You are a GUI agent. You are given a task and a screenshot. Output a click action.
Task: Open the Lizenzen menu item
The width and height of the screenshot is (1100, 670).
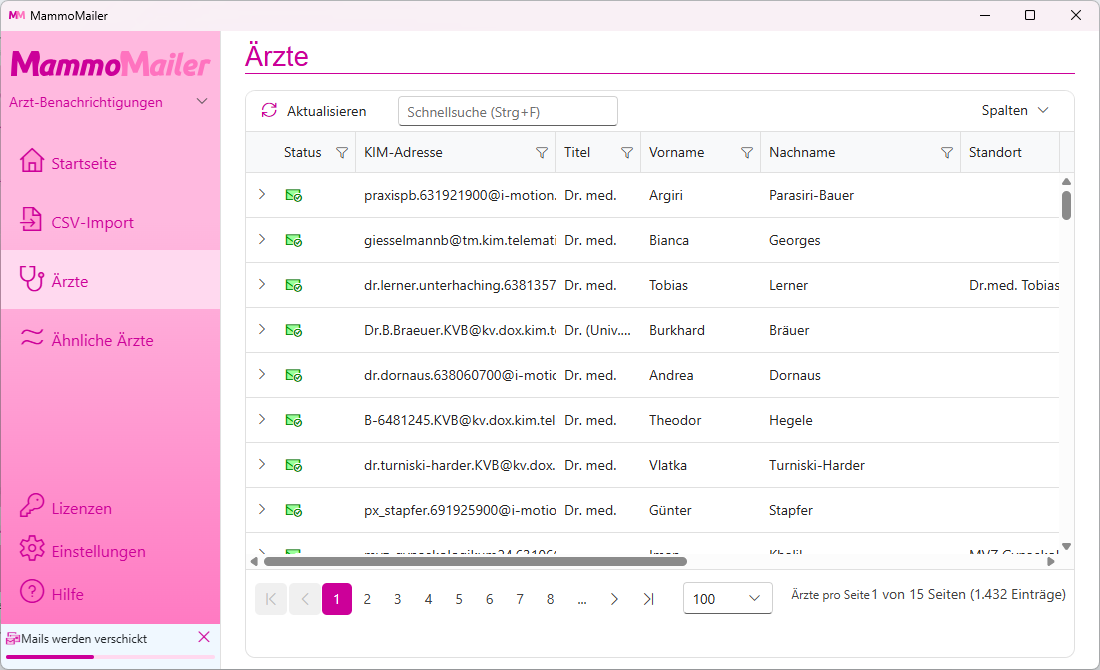(110, 507)
